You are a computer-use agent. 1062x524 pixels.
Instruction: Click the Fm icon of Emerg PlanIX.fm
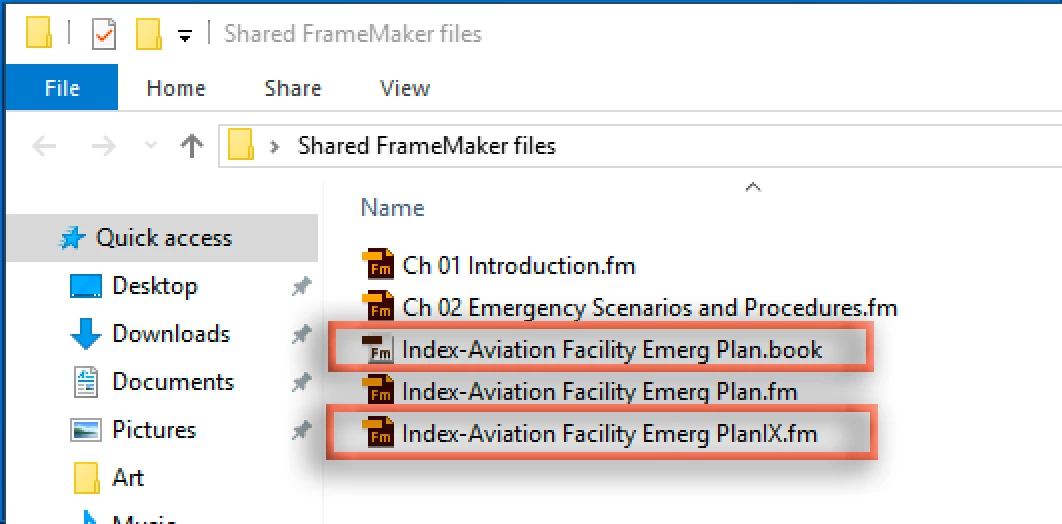pos(378,432)
